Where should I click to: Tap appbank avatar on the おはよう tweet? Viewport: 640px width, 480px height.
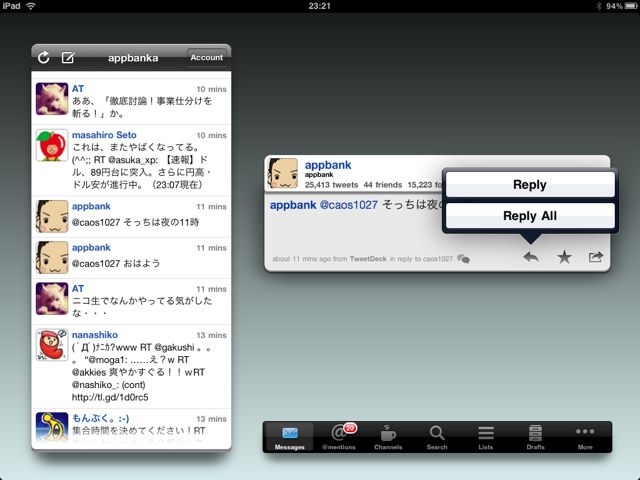52,258
